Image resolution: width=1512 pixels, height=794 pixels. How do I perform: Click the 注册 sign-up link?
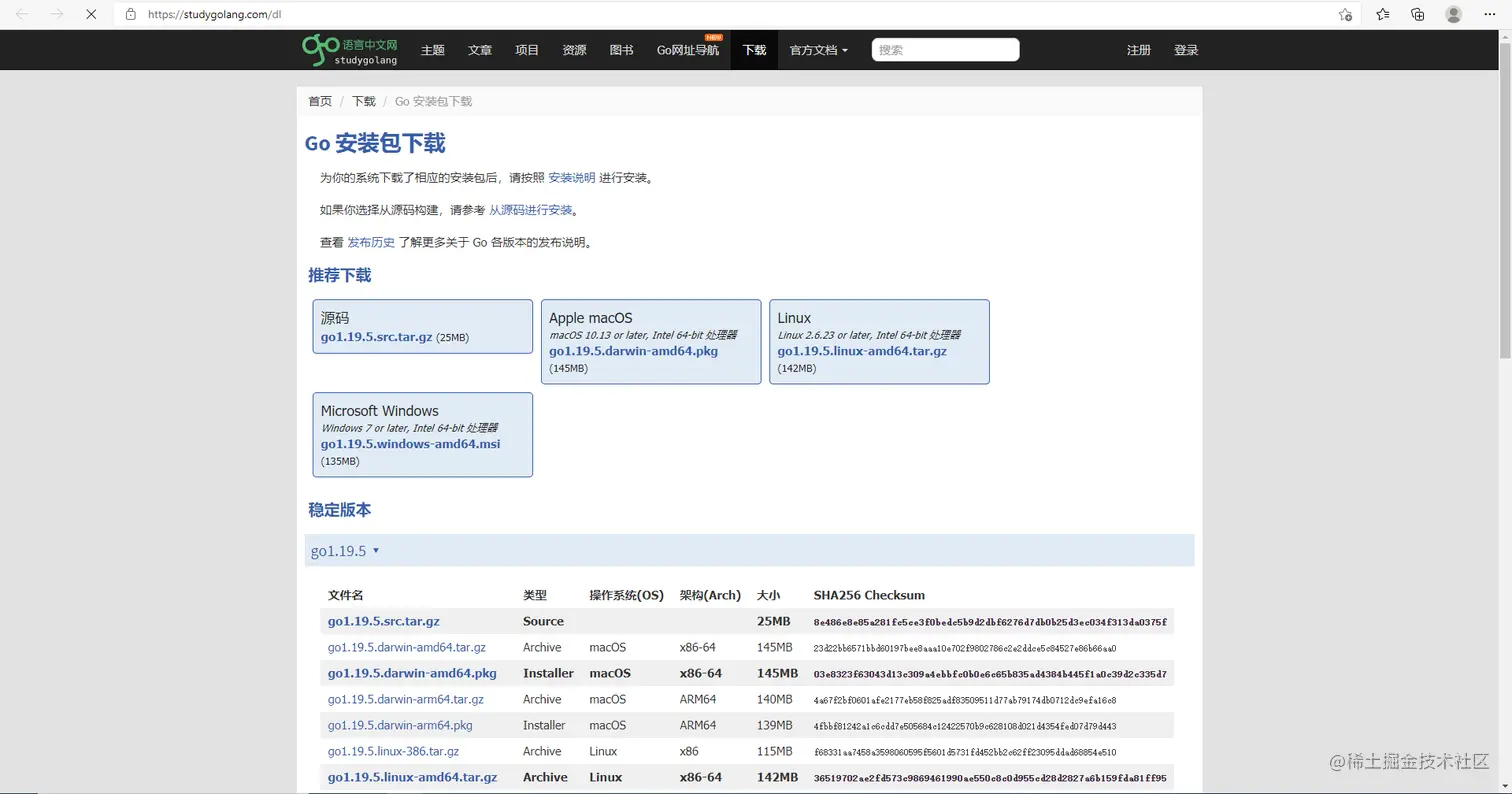[1139, 50]
